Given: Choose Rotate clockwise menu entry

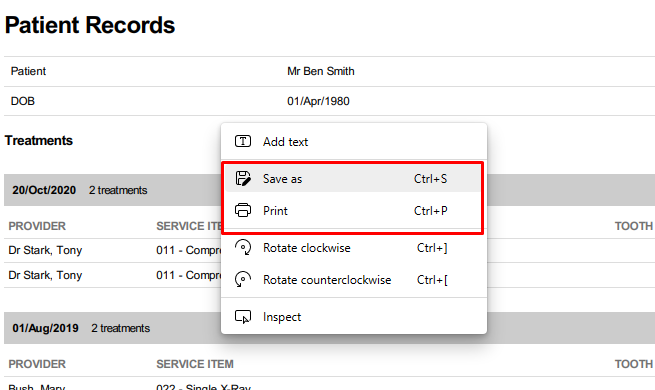Looking at the screenshot, I should click(x=354, y=248).
